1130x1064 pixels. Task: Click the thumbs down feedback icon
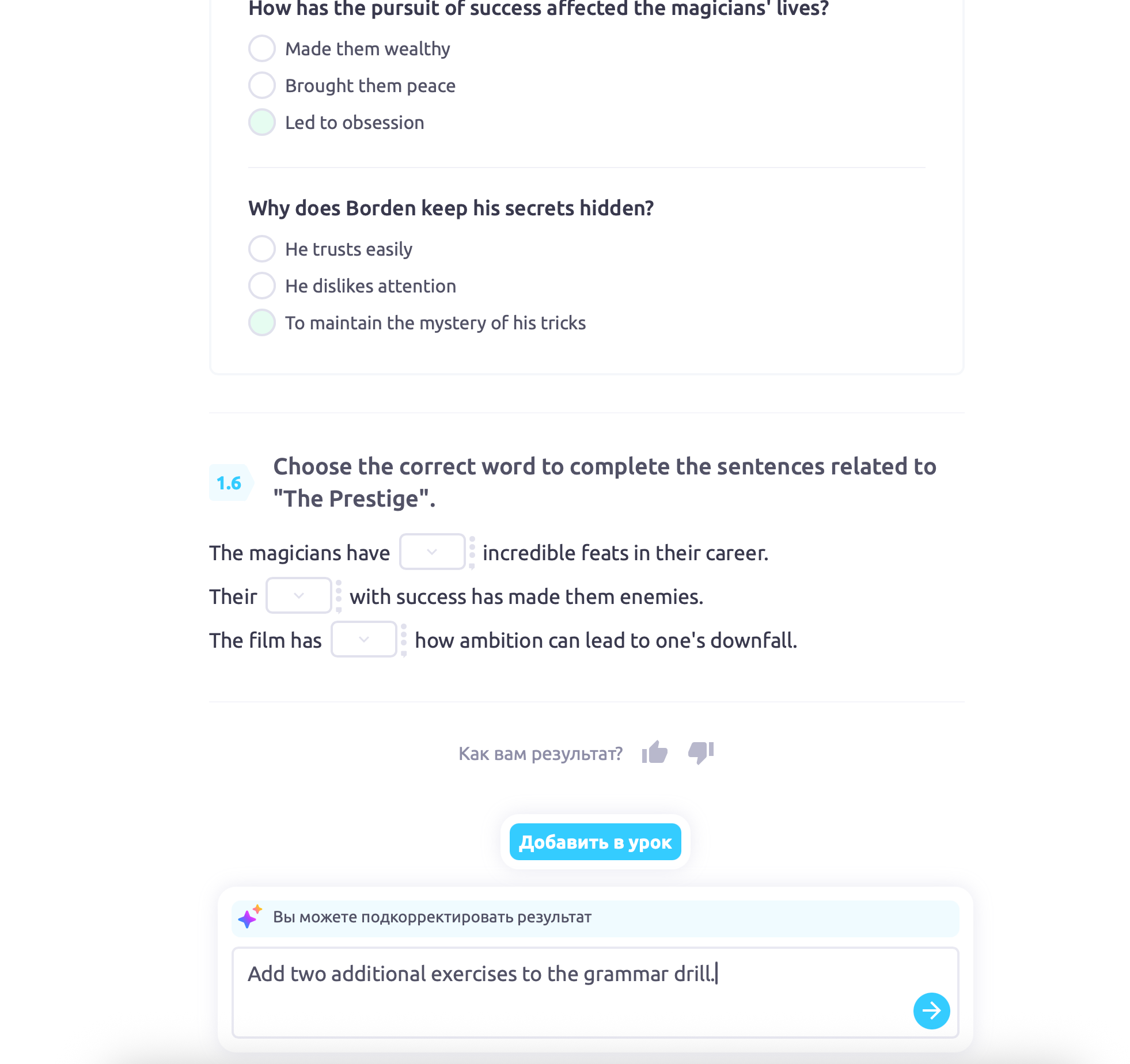pos(700,753)
